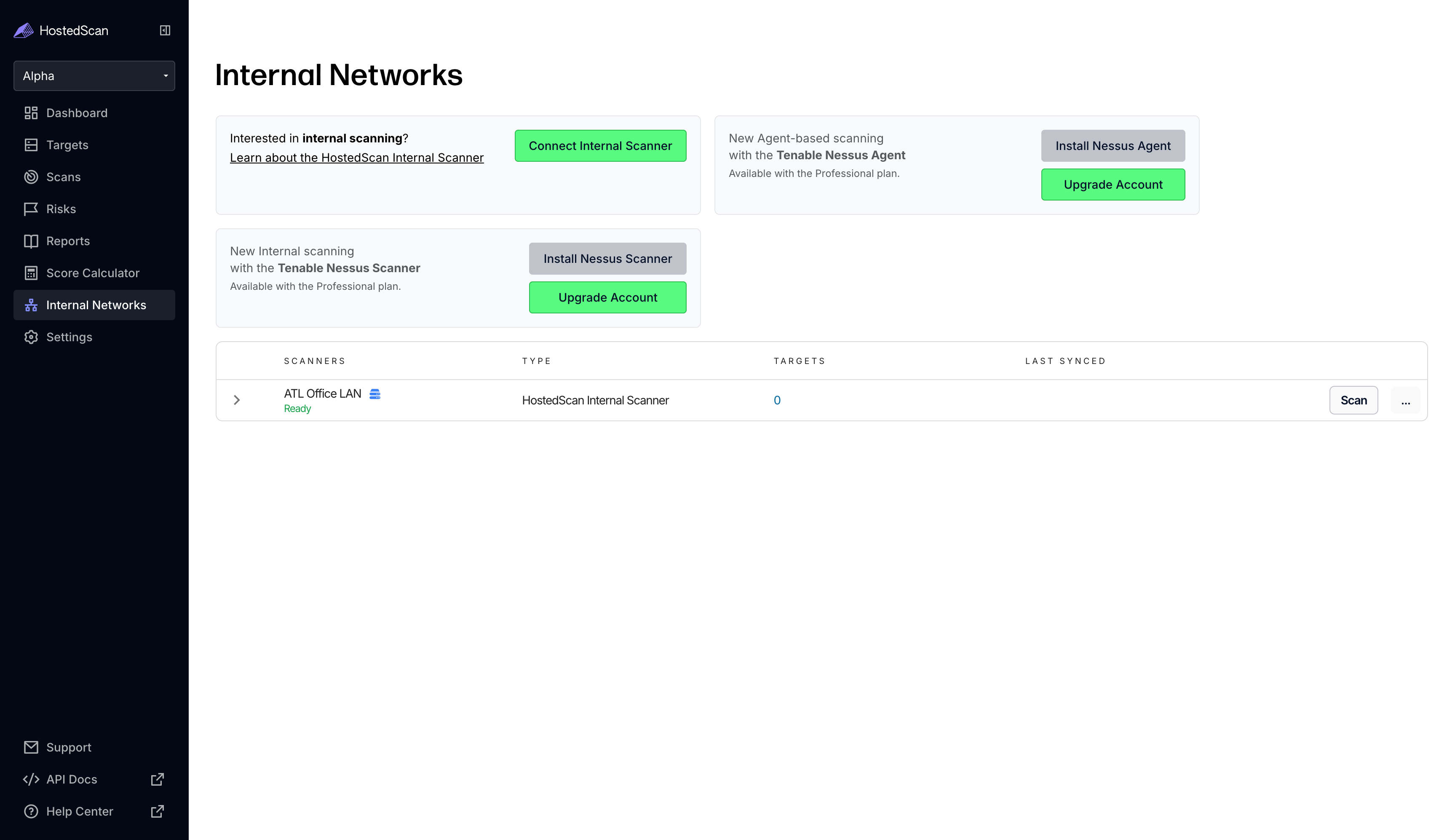Click the Ready status text
The width and height of the screenshot is (1455, 840).
(x=297, y=409)
